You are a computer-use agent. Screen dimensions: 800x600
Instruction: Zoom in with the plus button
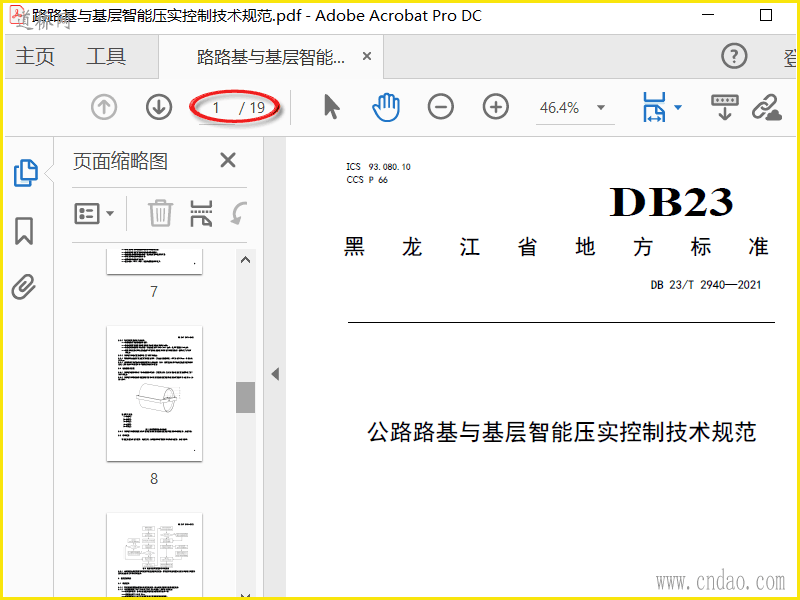click(x=496, y=107)
